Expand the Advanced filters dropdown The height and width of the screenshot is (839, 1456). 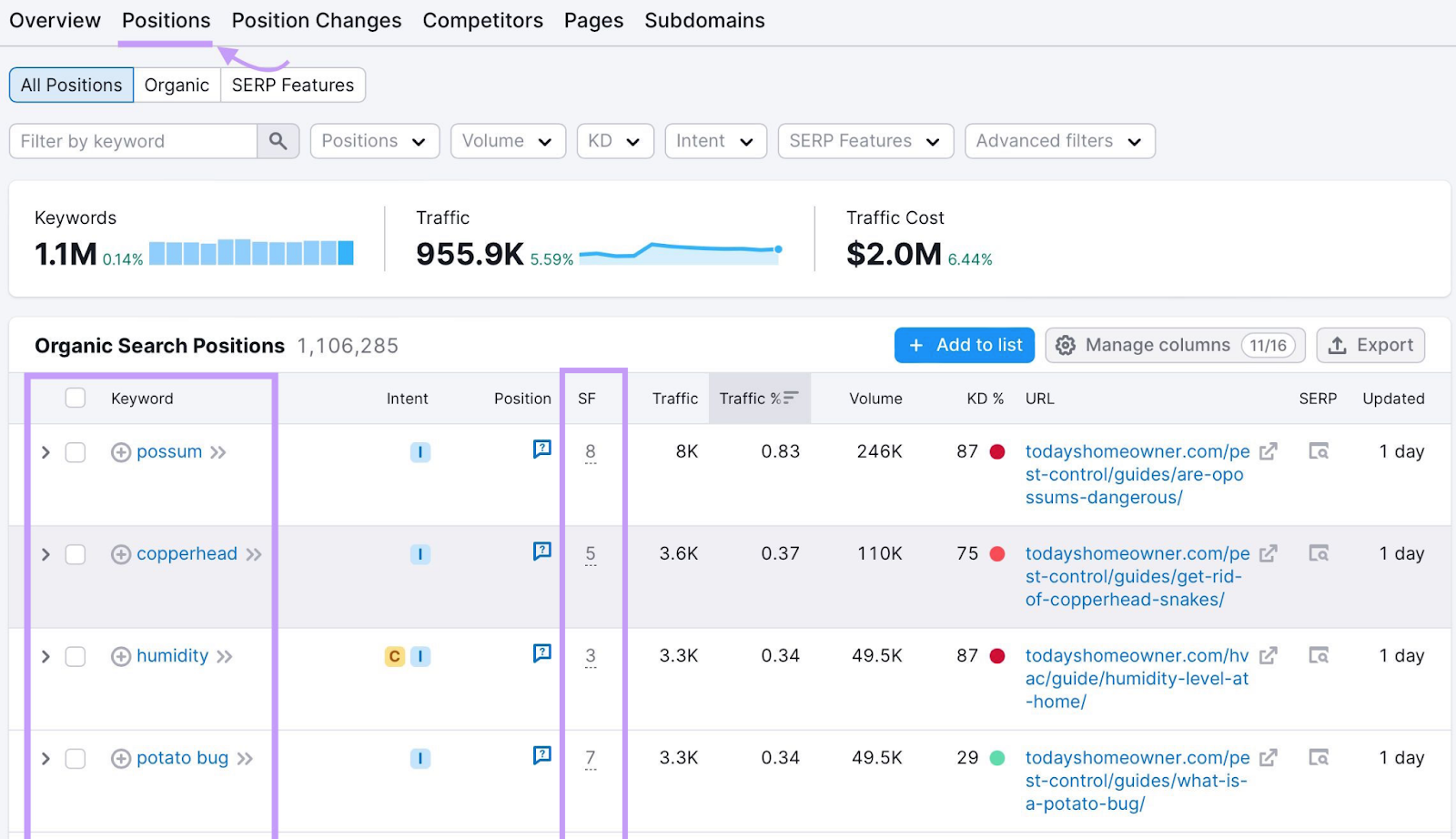pos(1059,141)
